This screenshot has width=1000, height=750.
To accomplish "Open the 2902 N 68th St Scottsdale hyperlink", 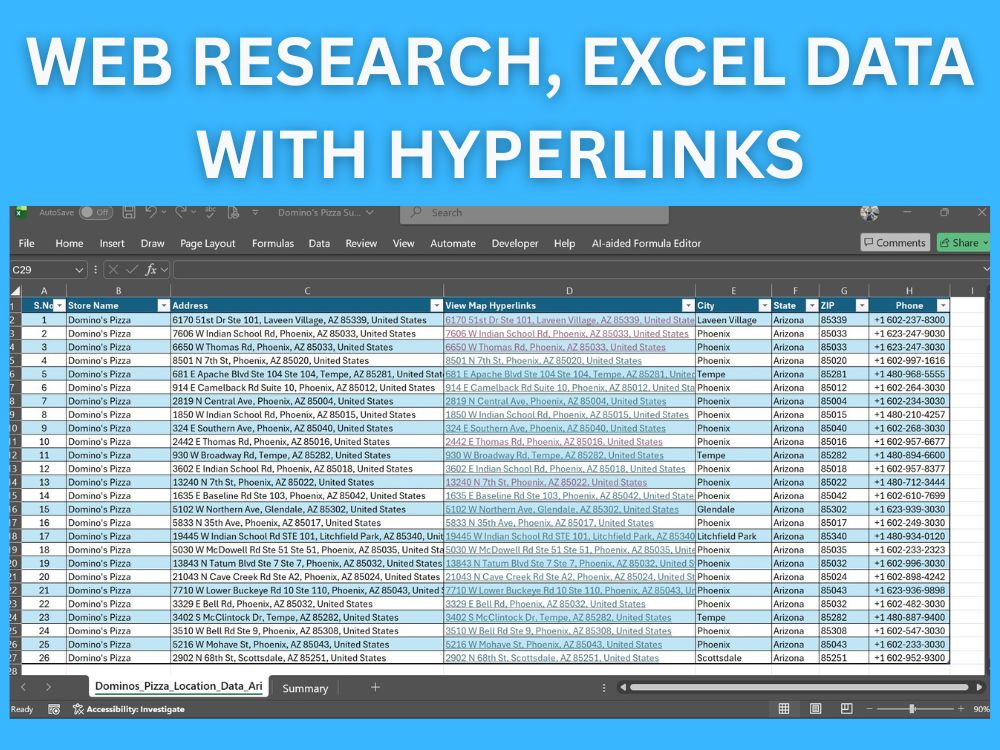I will coord(552,658).
